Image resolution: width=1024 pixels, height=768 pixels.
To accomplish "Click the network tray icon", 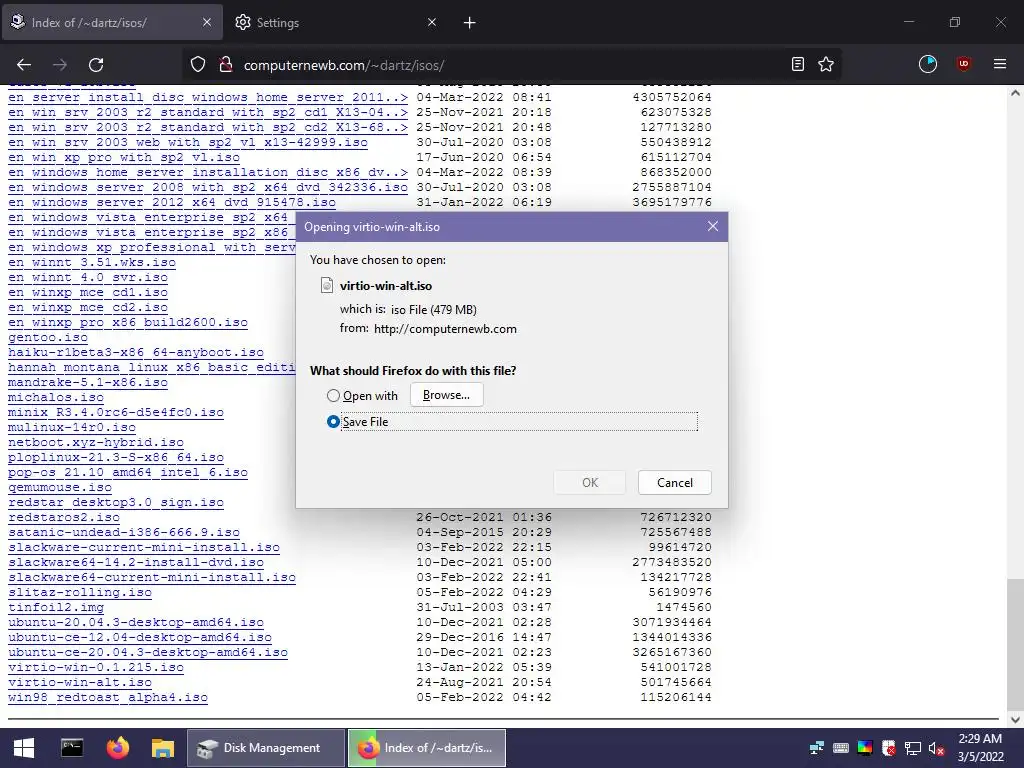I will coord(817,748).
